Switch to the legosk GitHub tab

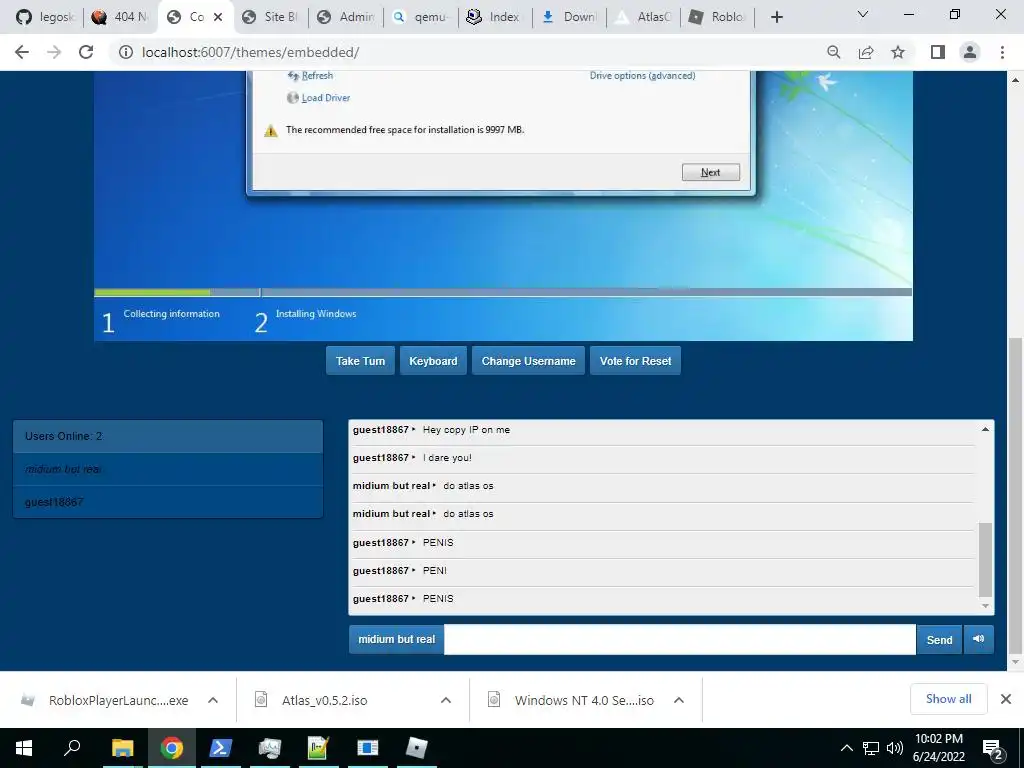click(44, 17)
